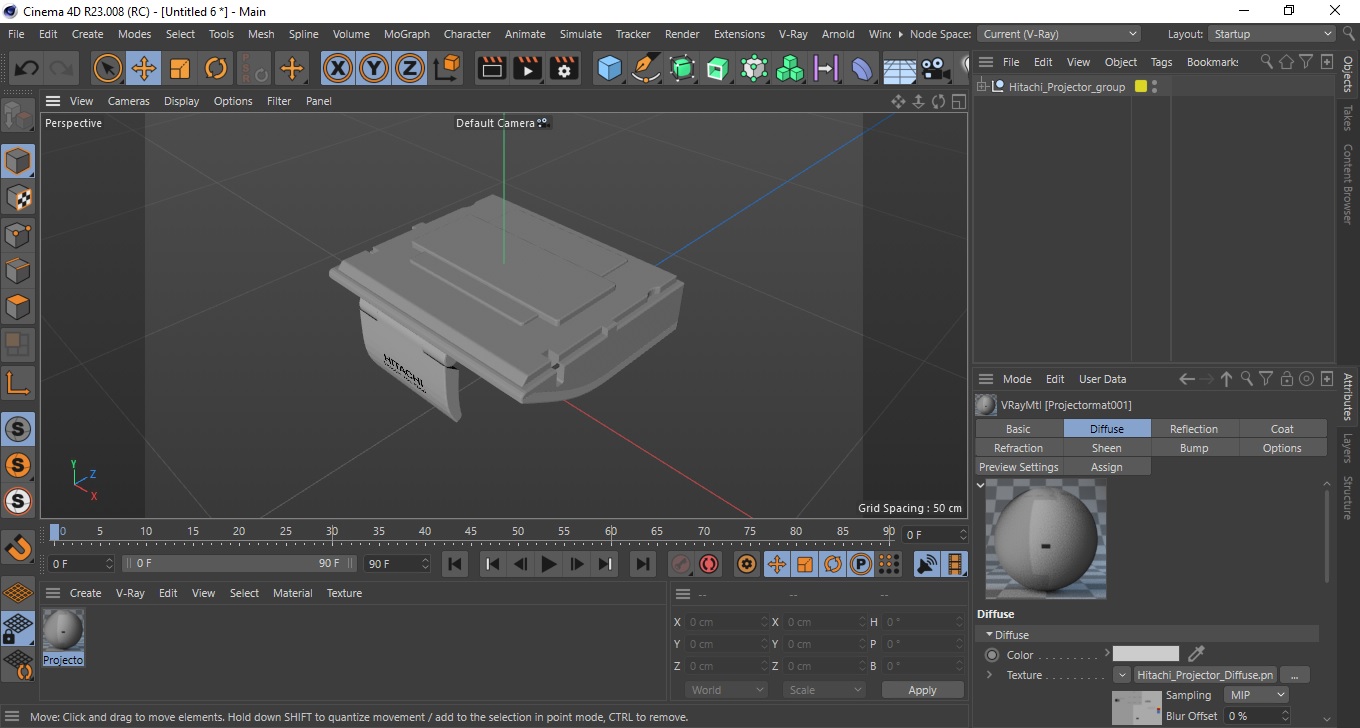Open the Sampling MIP dropdown
The width and height of the screenshot is (1360, 728).
[x=1257, y=695]
